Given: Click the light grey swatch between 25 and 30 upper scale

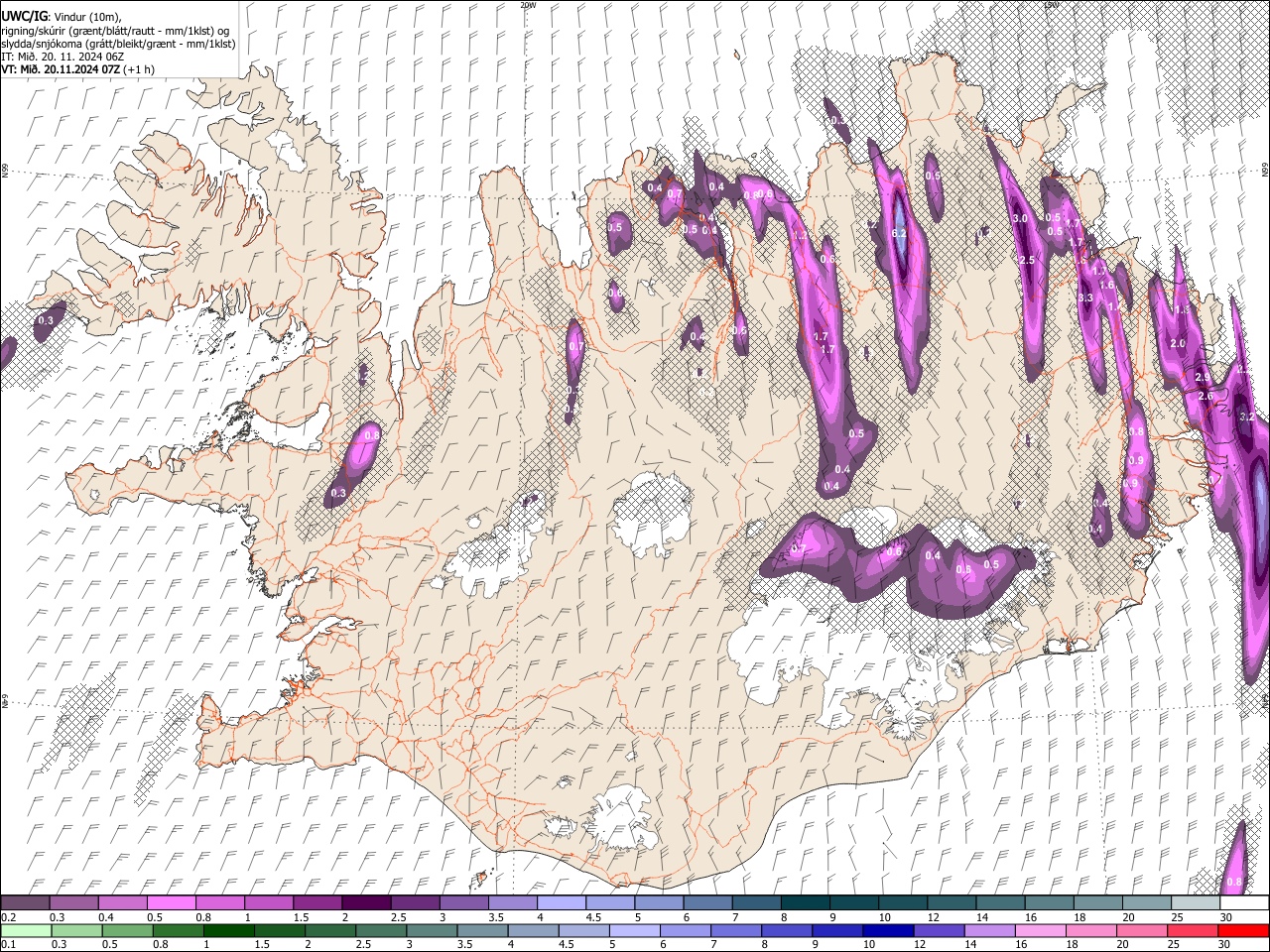Looking at the screenshot, I should (1196, 902).
